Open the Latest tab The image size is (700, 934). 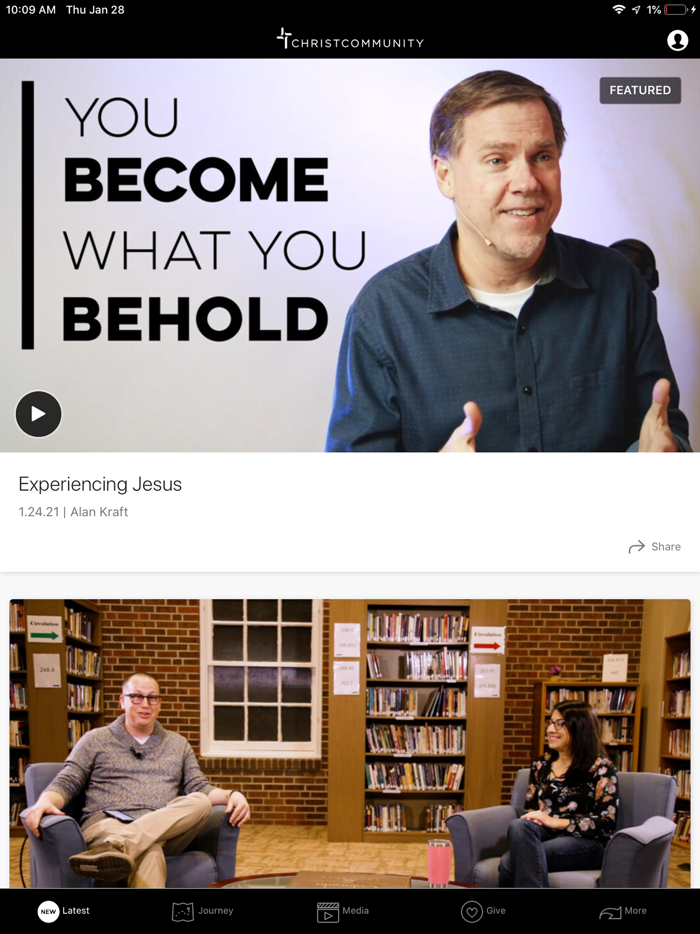(x=63, y=911)
